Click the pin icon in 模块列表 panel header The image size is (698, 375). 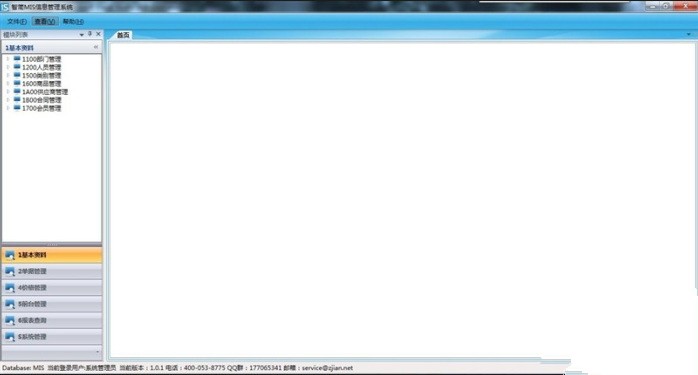click(x=90, y=34)
